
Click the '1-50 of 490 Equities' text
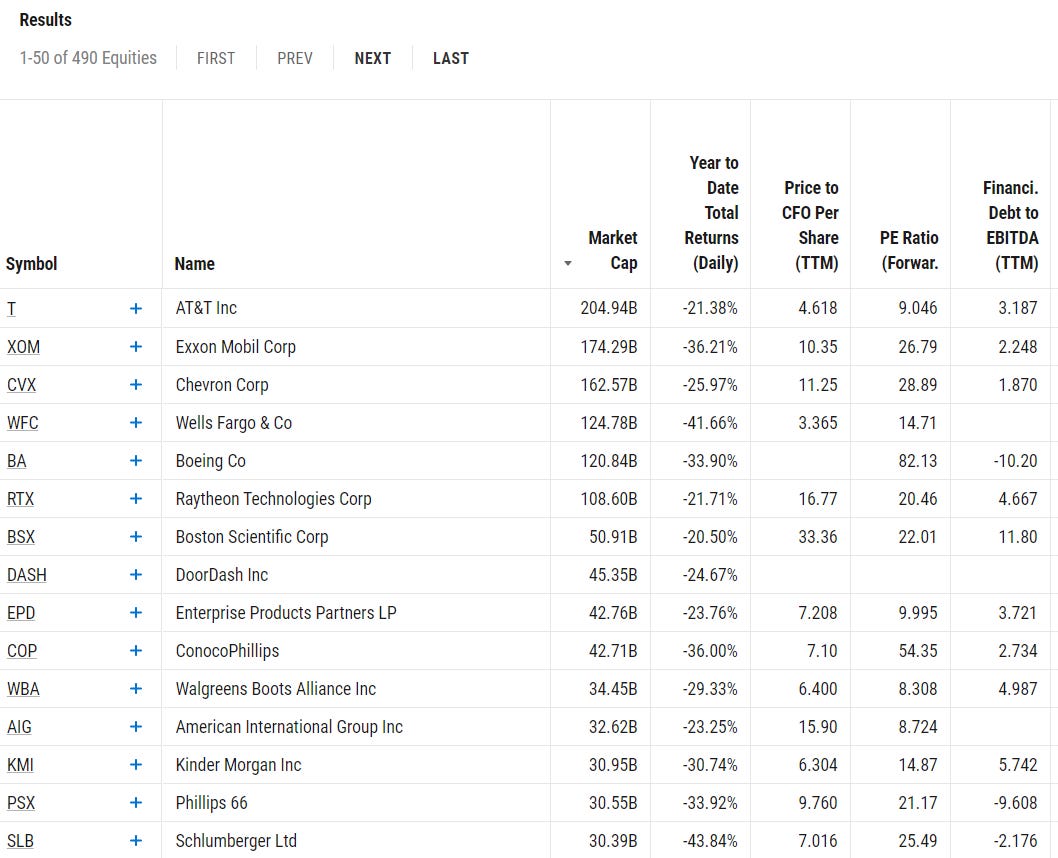click(88, 58)
